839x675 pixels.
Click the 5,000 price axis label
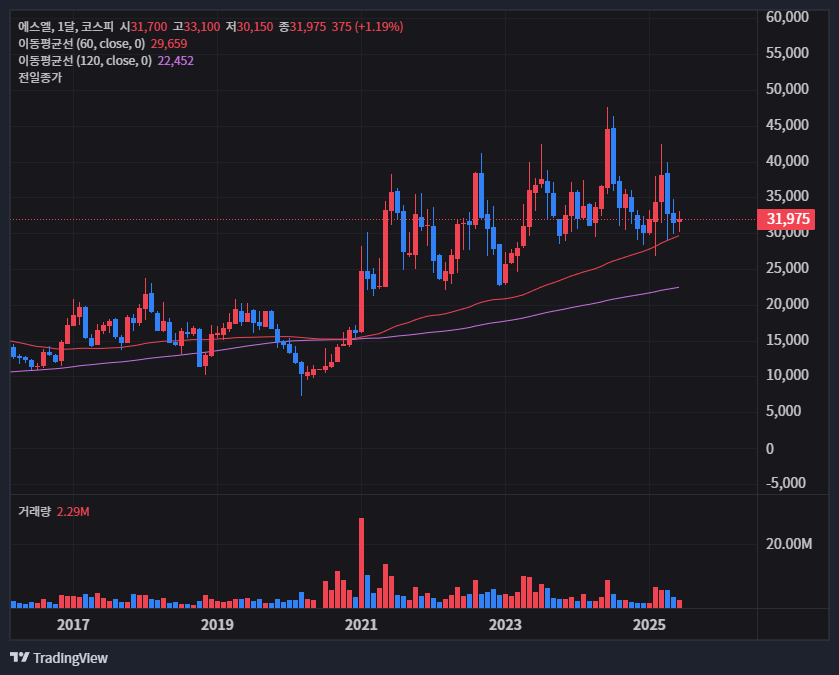[783, 410]
